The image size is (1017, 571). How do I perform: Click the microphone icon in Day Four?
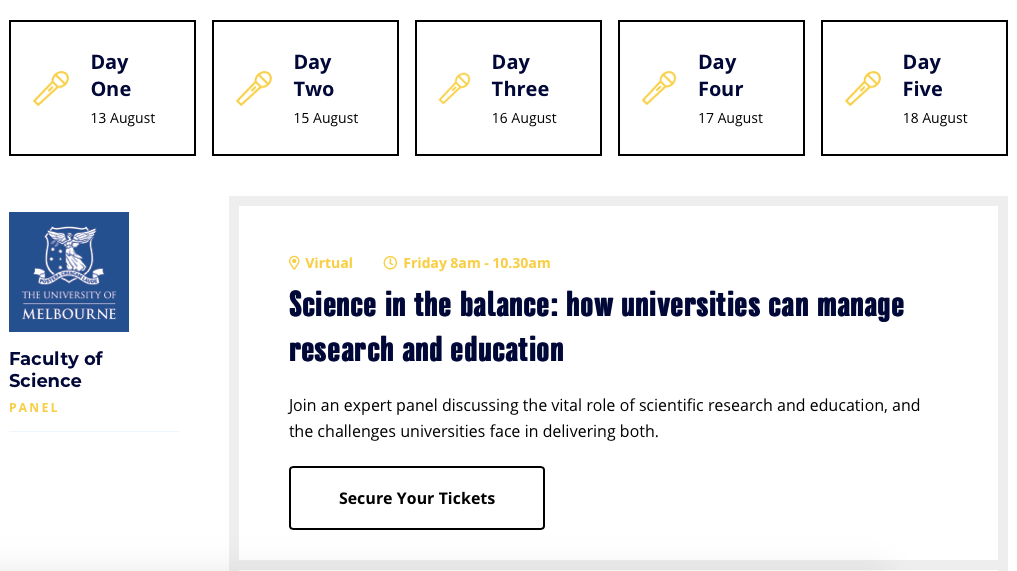659,88
